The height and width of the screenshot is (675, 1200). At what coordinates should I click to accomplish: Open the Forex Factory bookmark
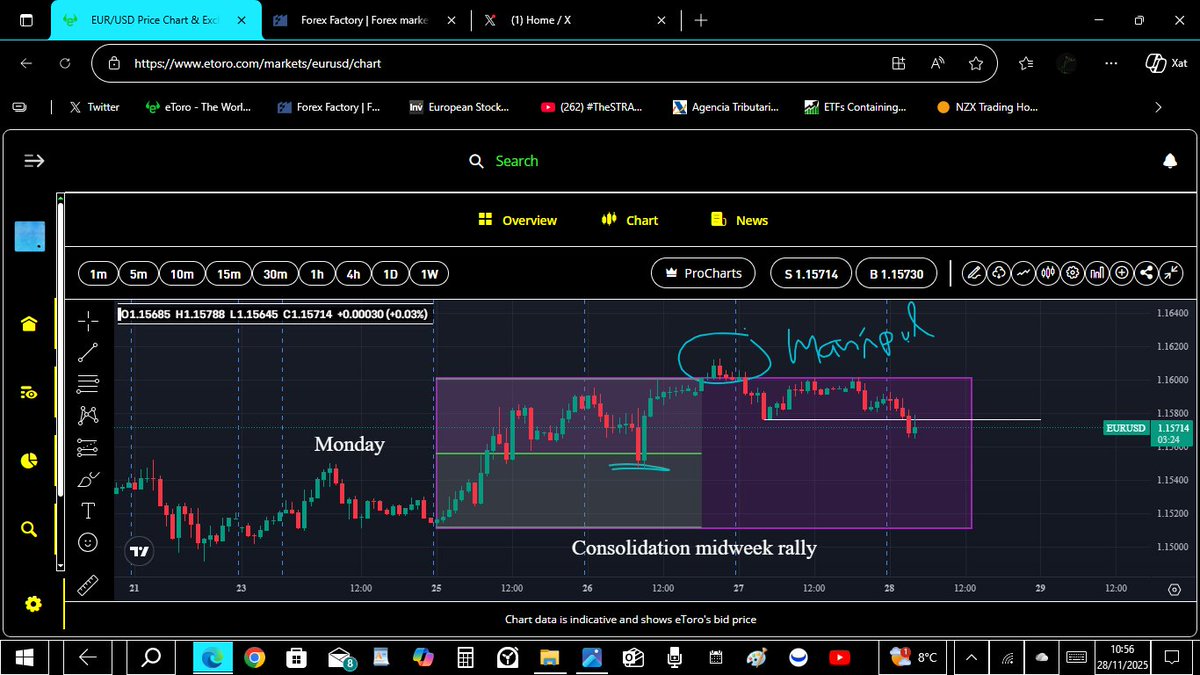(328, 107)
